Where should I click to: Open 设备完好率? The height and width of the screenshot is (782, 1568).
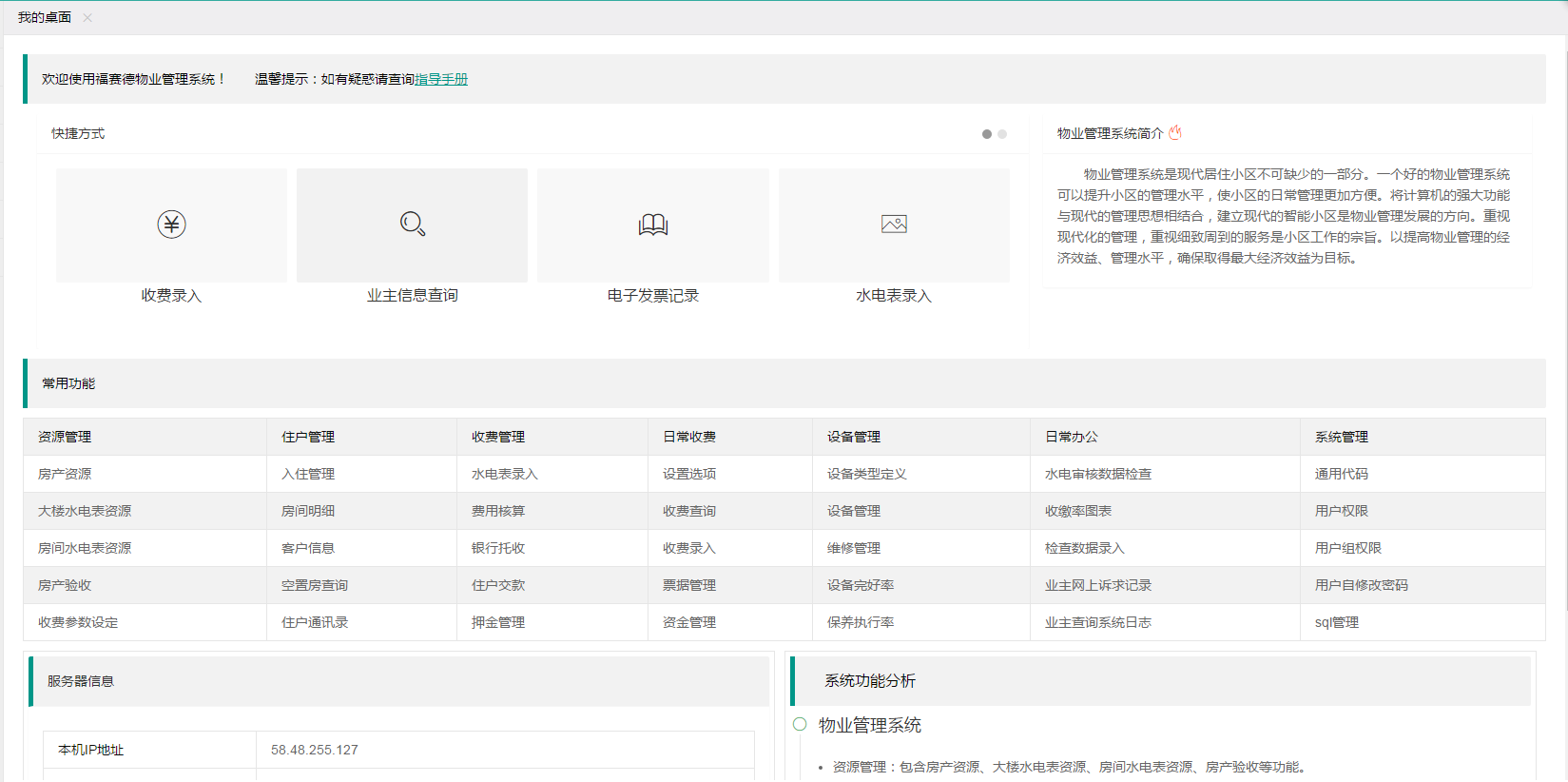pos(861,585)
